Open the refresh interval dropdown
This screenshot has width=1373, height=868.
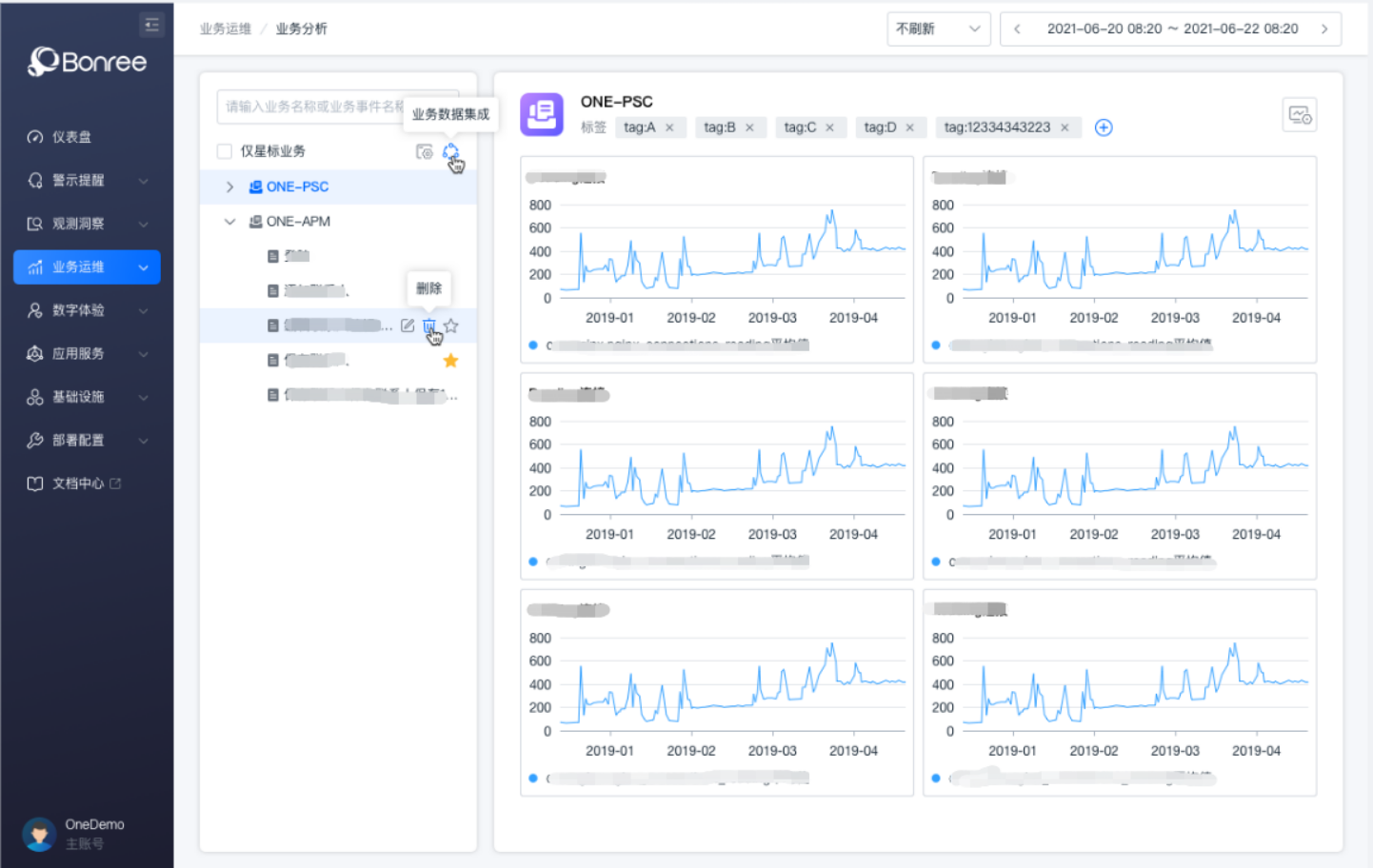pos(938,29)
